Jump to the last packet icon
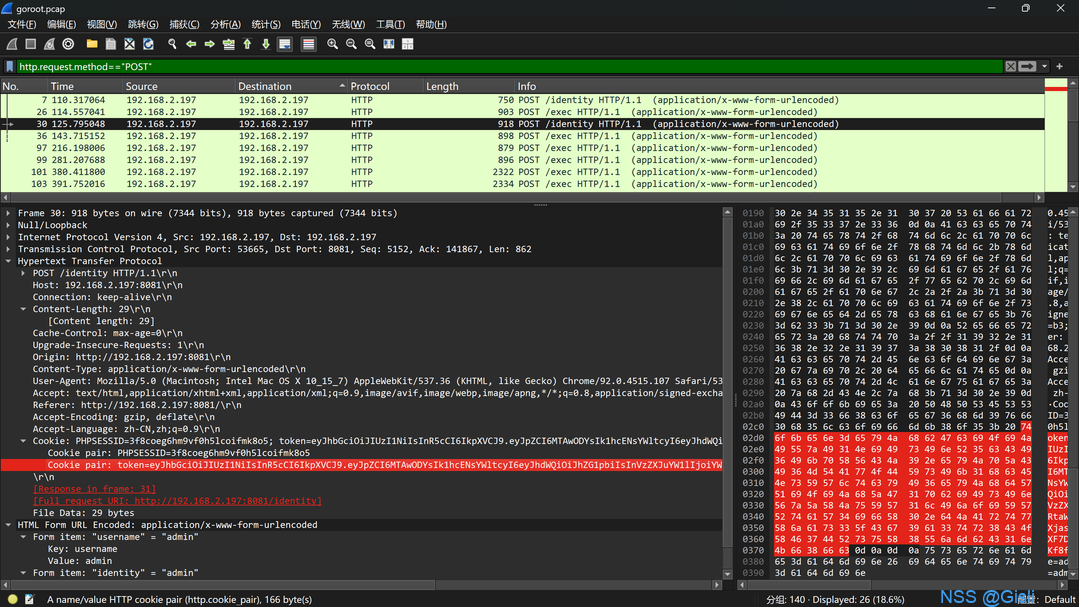1079x607 pixels. [266, 44]
